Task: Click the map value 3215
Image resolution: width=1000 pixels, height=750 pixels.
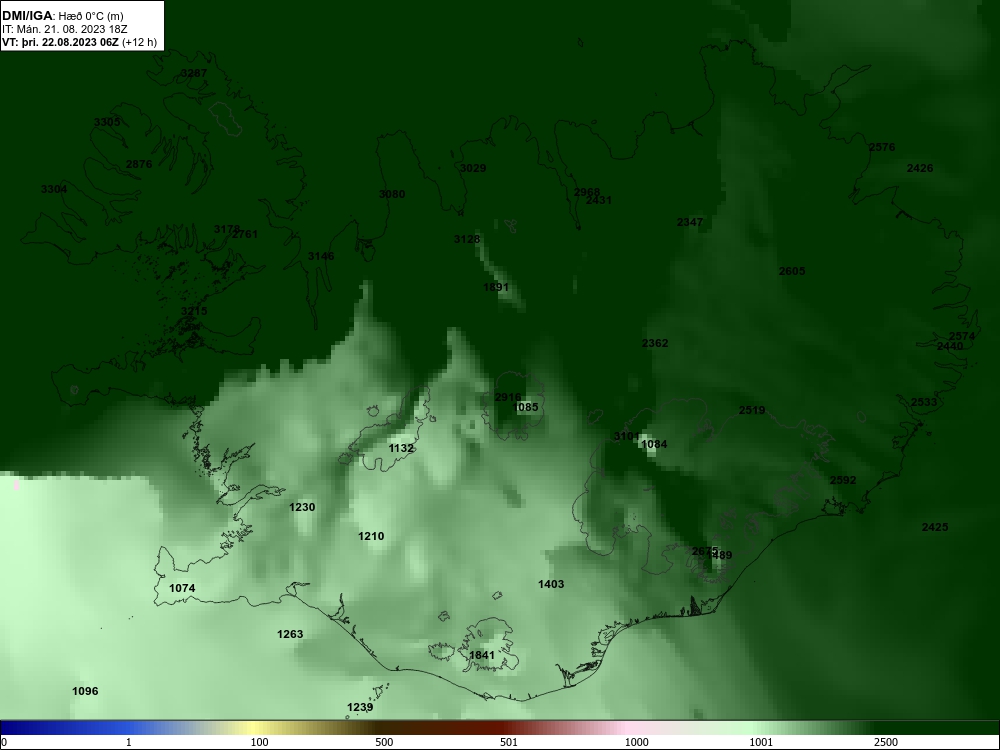Action: coord(194,311)
